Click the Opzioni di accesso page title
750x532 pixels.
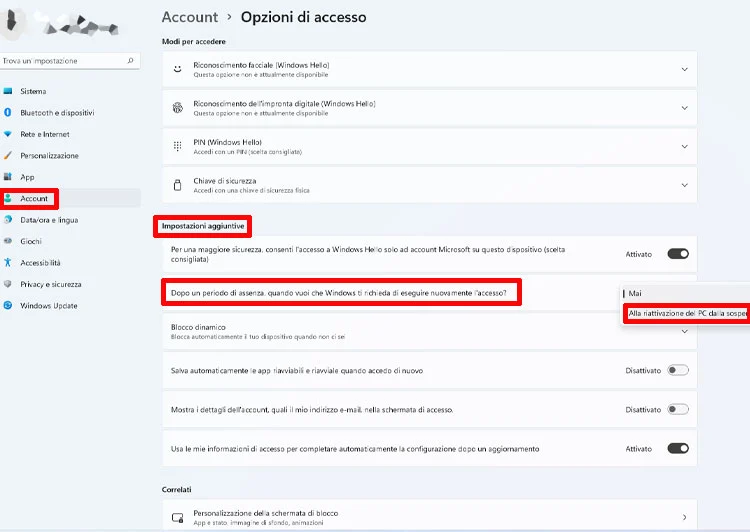tap(303, 17)
